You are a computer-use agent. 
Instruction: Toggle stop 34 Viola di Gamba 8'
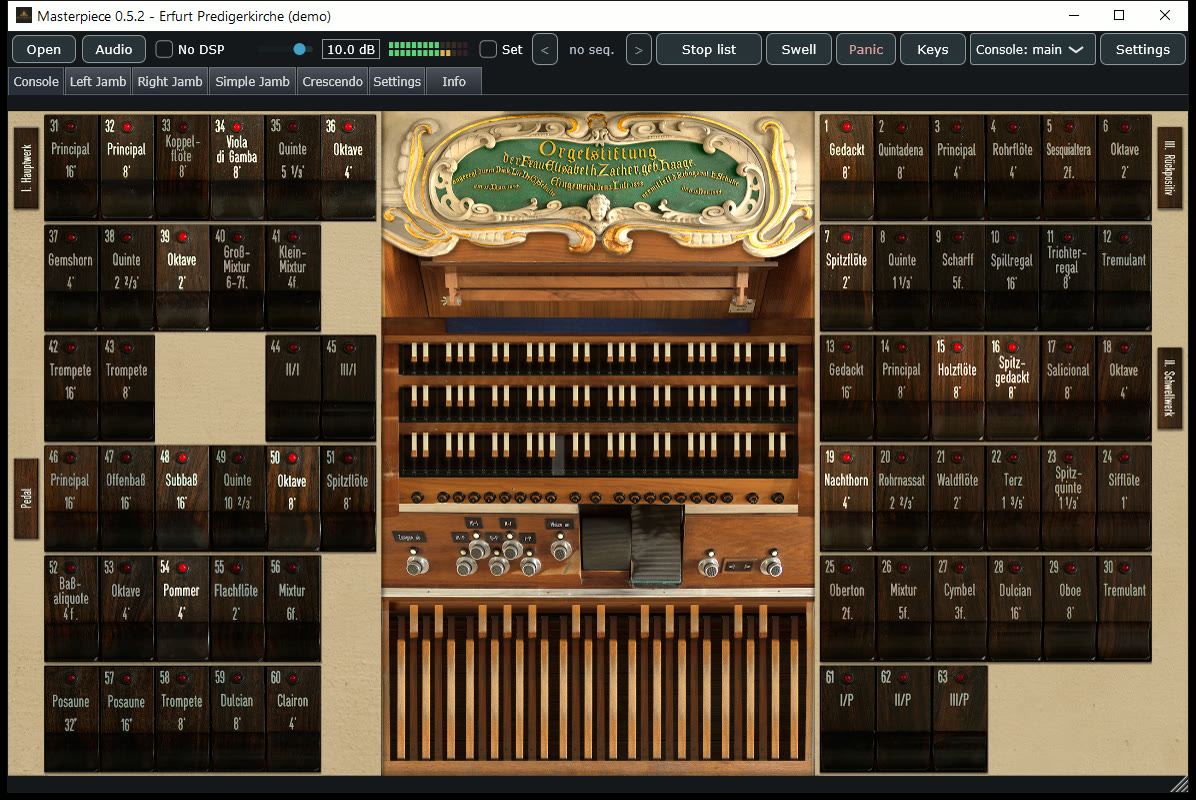237,168
